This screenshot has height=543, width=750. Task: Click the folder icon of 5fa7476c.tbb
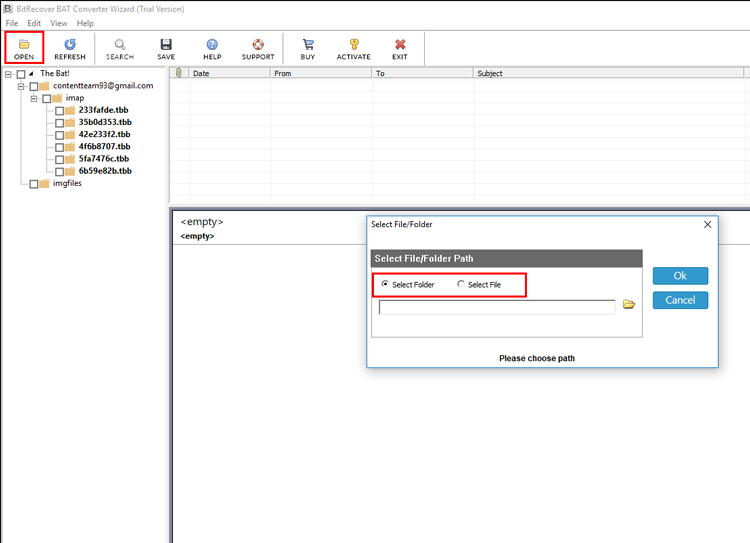coord(70,159)
